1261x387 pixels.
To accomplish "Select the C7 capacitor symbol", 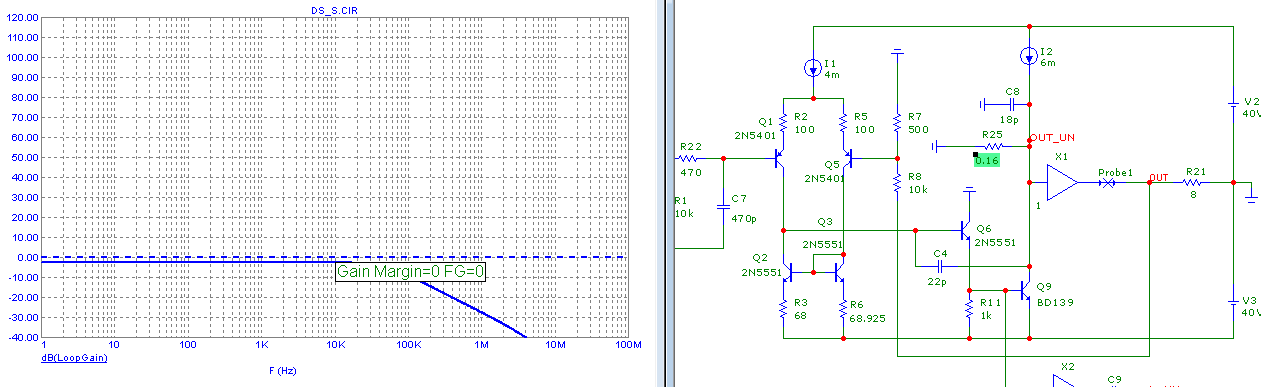I will pos(723,207).
